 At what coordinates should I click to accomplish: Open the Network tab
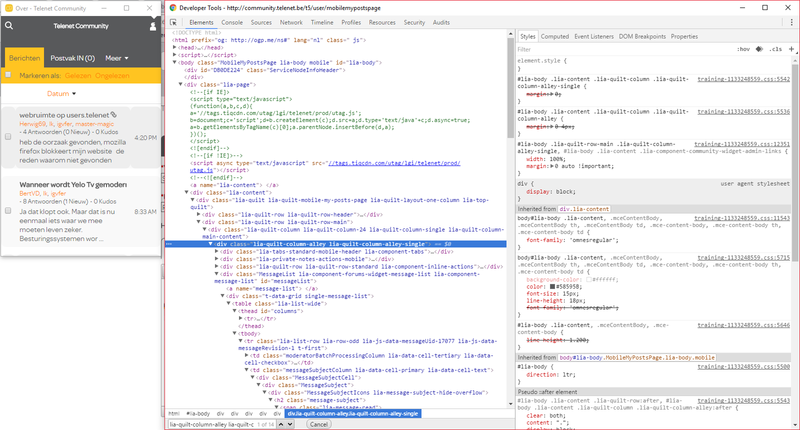[x=291, y=22]
